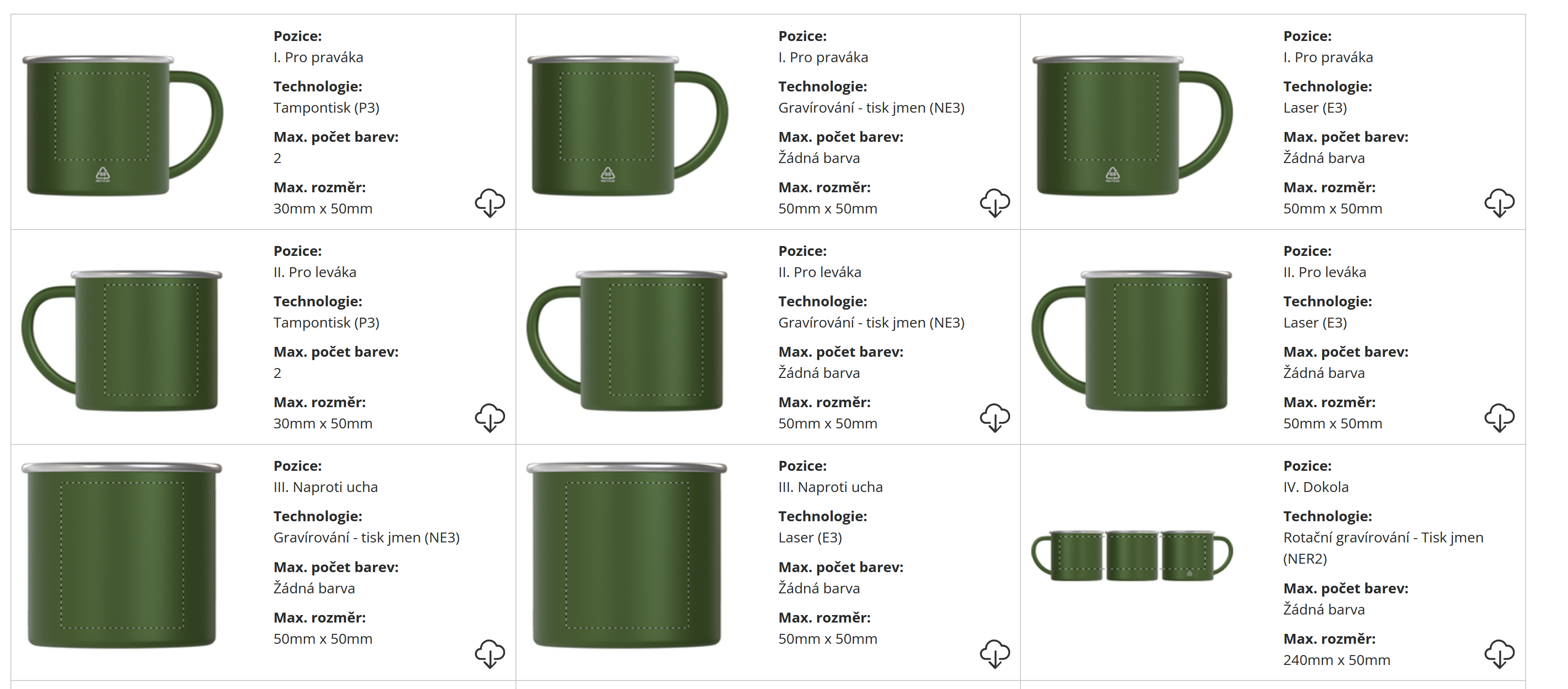This screenshot has height=689, width=1568.
Task: Open mug image for Pro leváka Tampontisk
Action: [x=122, y=341]
